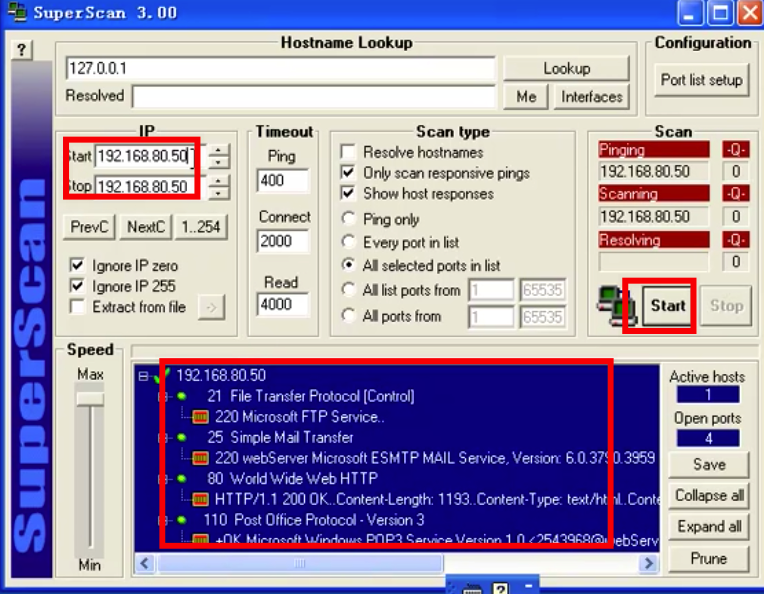Click the -Q- button next to Pinging
764x594 pixels.
[735, 150]
